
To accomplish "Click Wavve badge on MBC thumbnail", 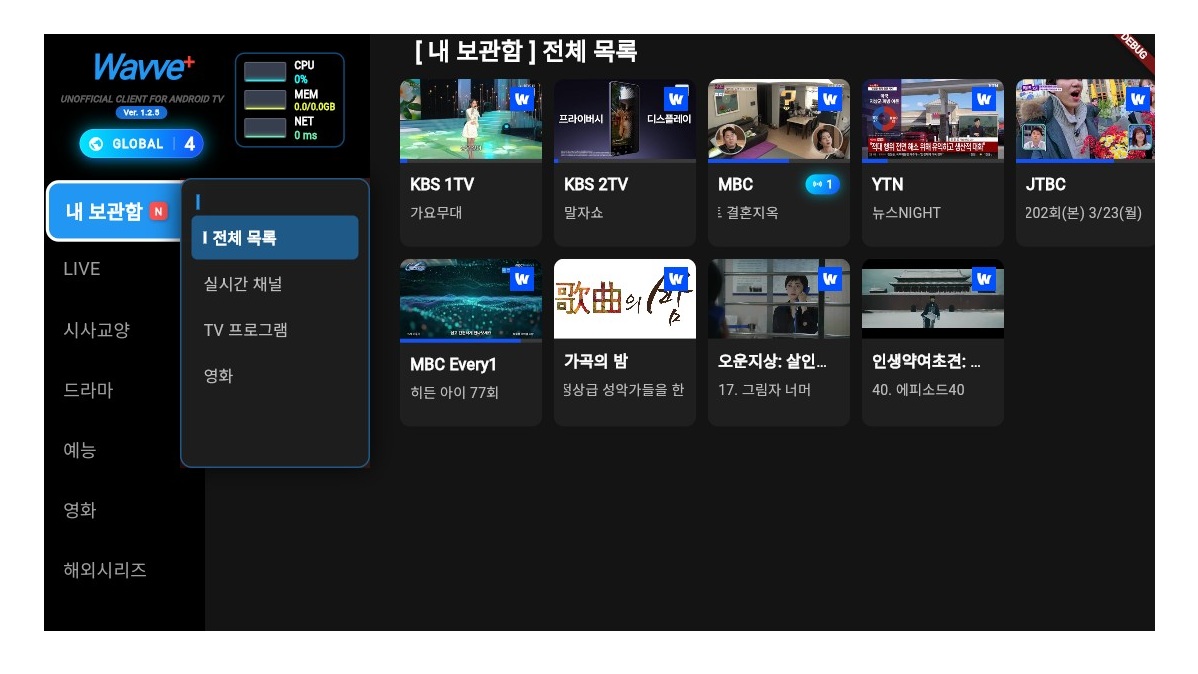I will (830, 99).
